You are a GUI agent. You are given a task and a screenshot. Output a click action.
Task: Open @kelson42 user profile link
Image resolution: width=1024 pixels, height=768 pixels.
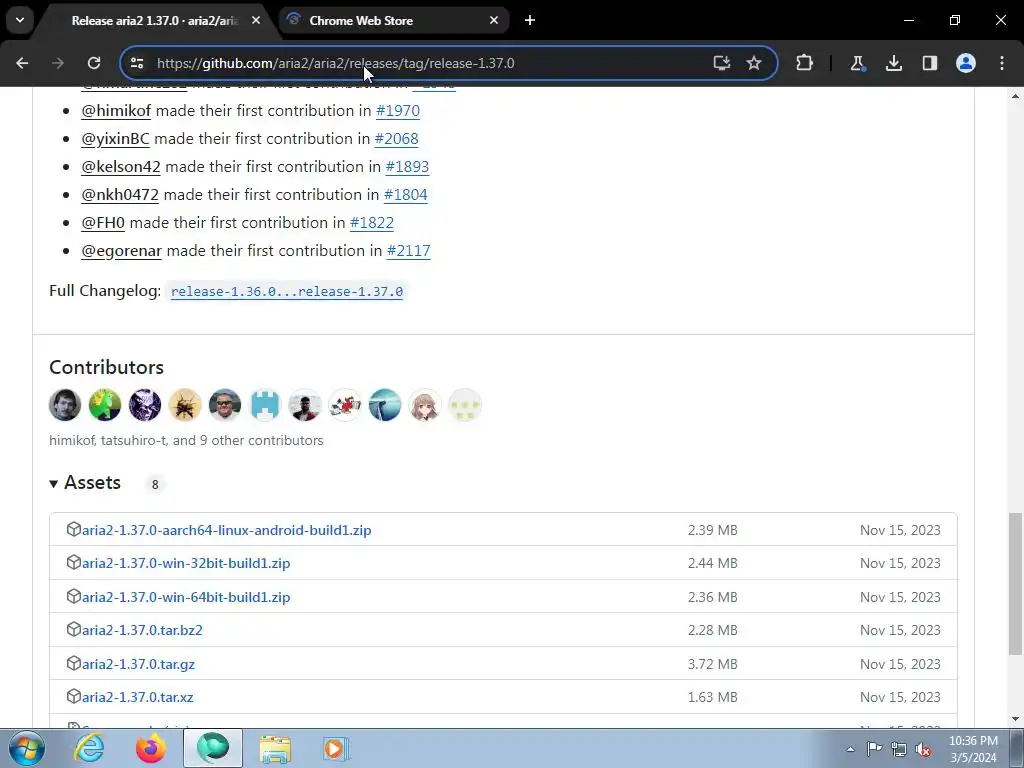pos(121,167)
